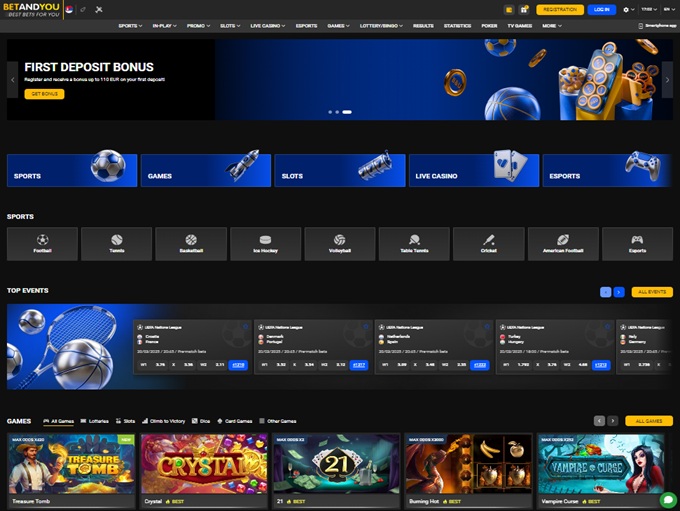Choose the American Football sport tile
Viewport: 680px width, 511px height.
pyautogui.click(x=563, y=244)
